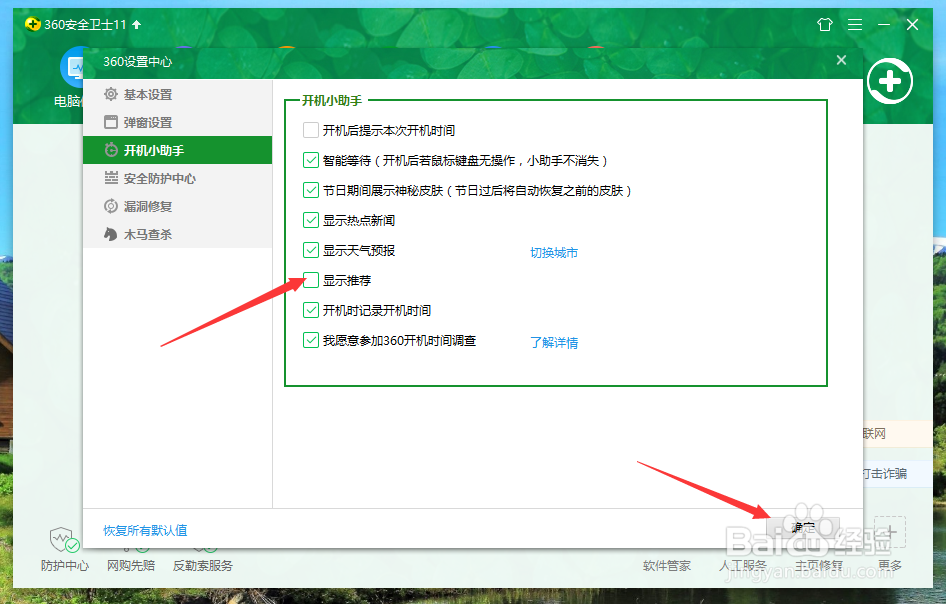Enable 开机后提示本次开机时间 checkbox
The height and width of the screenshot is (604, 946).
coord(311,130)
